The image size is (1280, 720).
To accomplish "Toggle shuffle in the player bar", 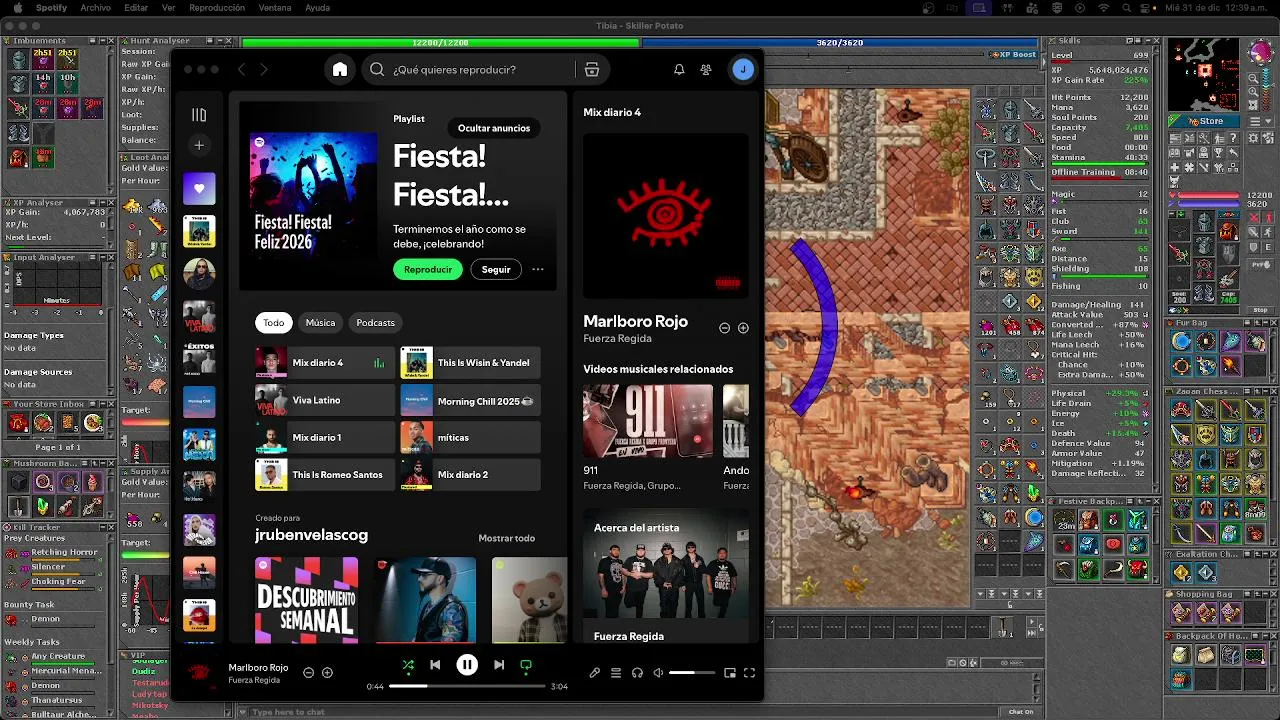I will point(408,665).
